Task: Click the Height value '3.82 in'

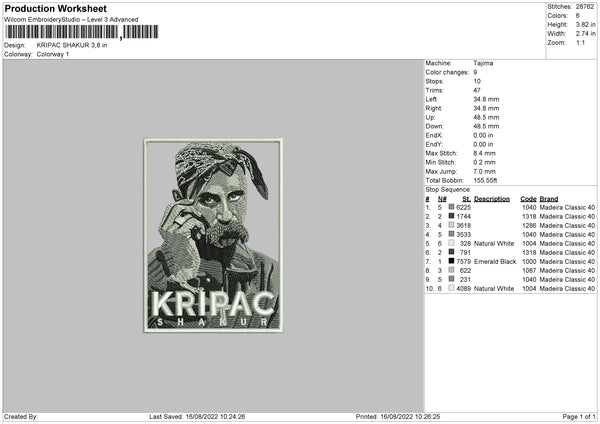Action: click(585, 24)
